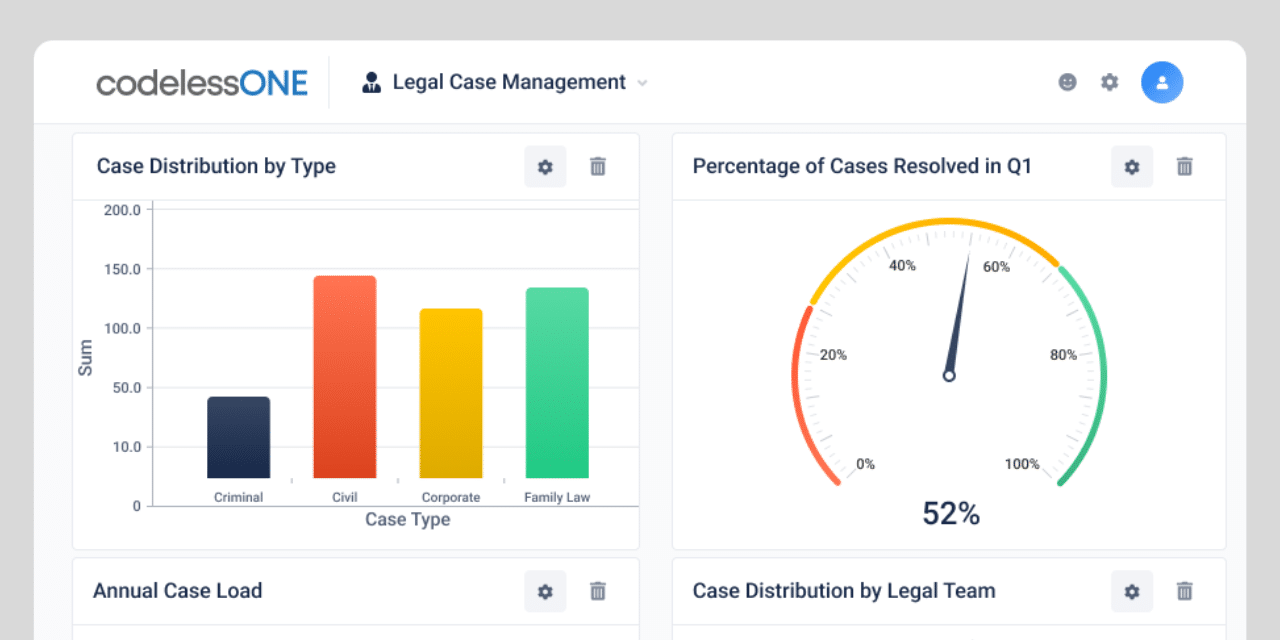This screenshot has height=640, width=1280.
Task: Open settings for Case Distribution by Legal Team
Action: click(x=1132, y=592)
